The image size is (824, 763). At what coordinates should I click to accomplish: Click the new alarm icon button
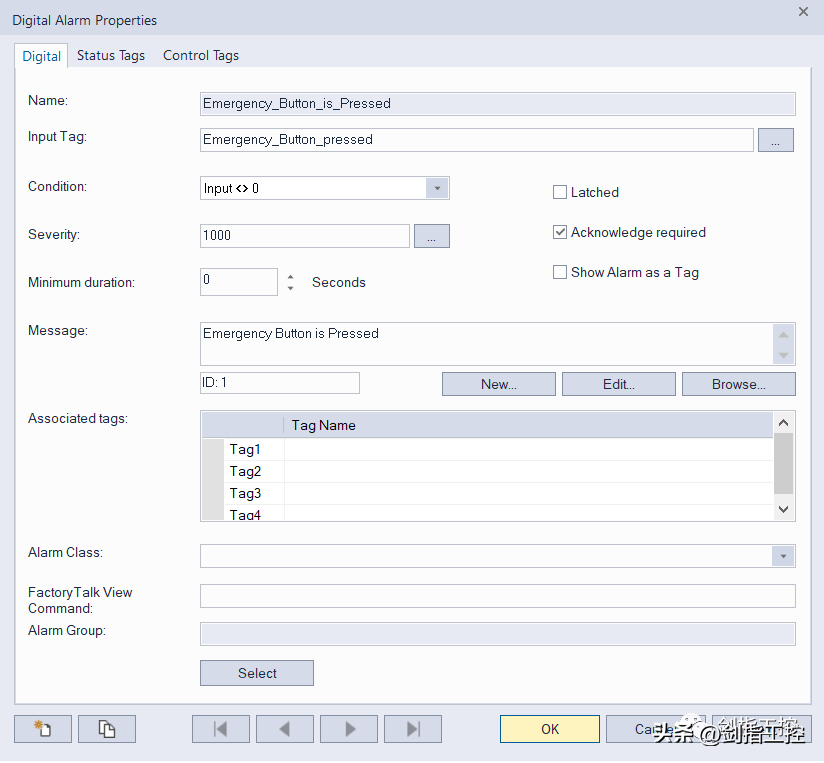(43, 729)
